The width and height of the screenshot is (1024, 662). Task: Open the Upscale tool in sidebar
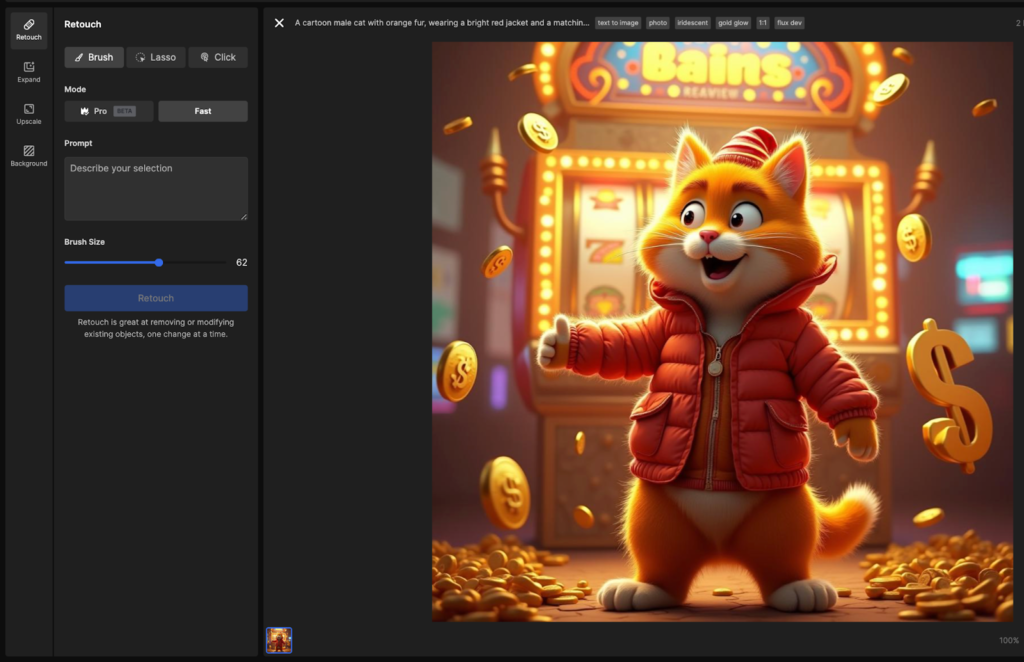click(29, 113)
